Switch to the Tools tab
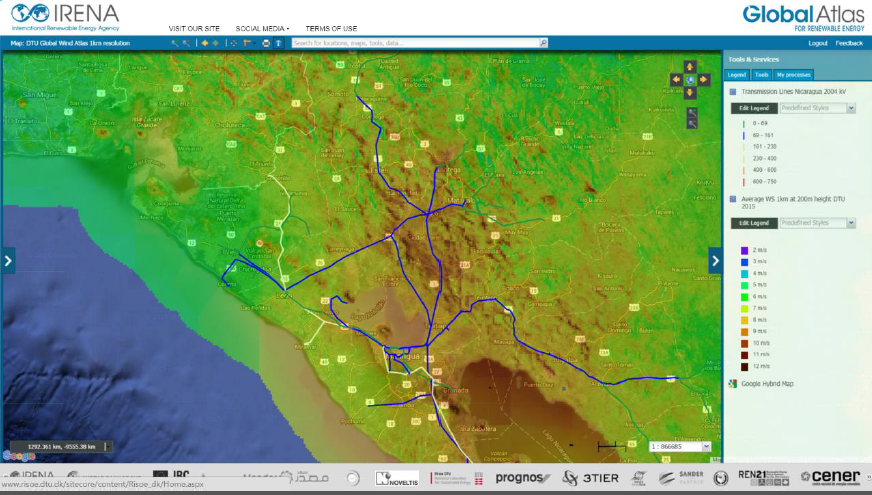The height and width of the screenshot is (495, 872). [x=761, y=75]
